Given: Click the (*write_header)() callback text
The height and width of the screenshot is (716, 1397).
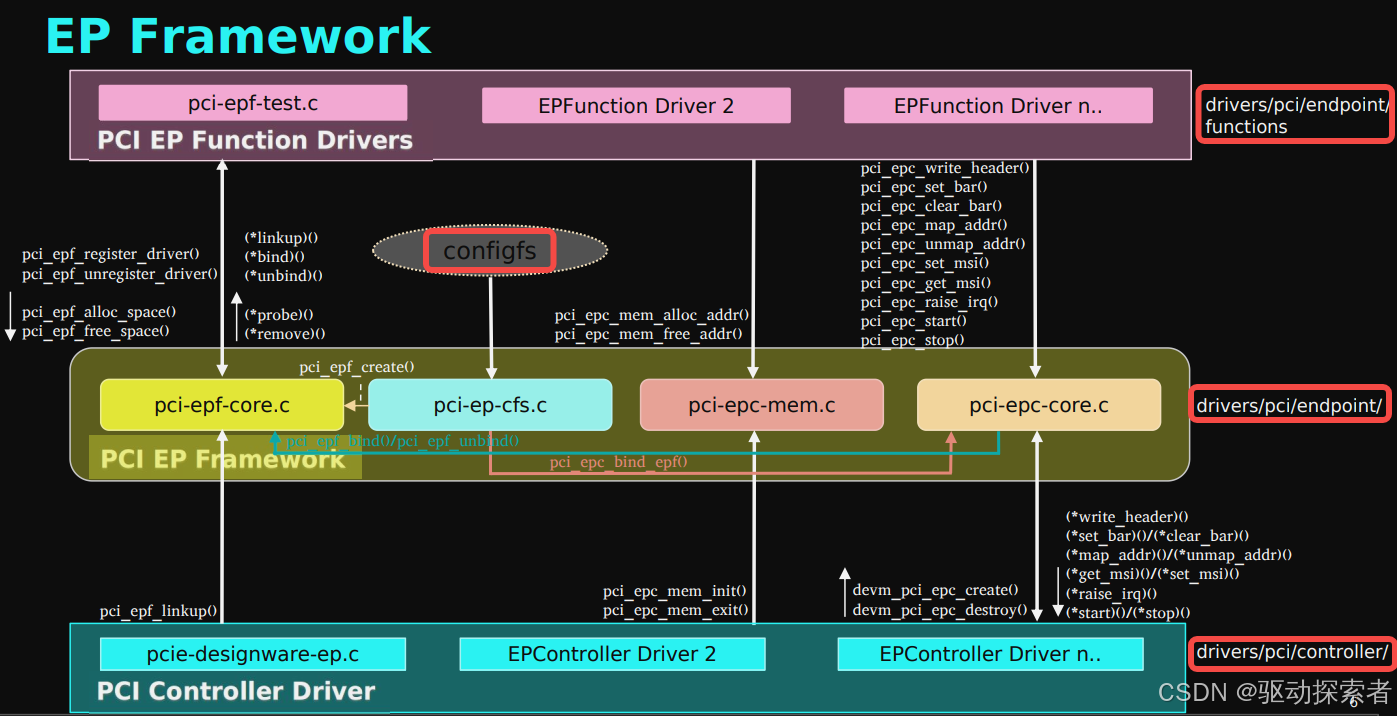Looking at the screenshot, I should (1127, 517).
